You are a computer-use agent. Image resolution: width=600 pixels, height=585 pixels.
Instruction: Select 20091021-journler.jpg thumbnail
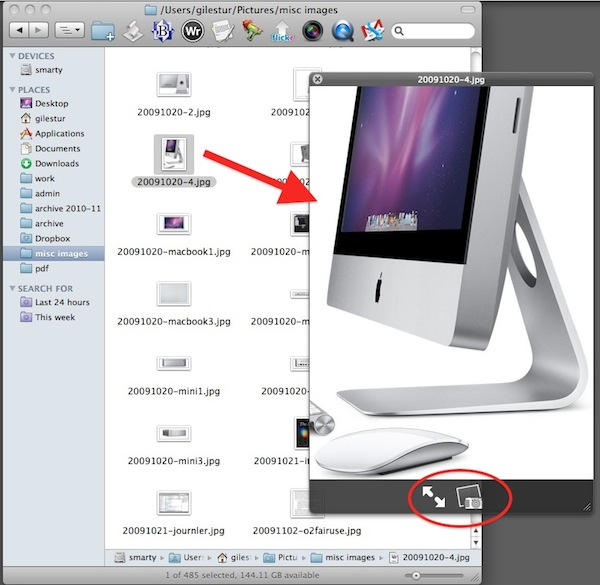tap(174, 503)
